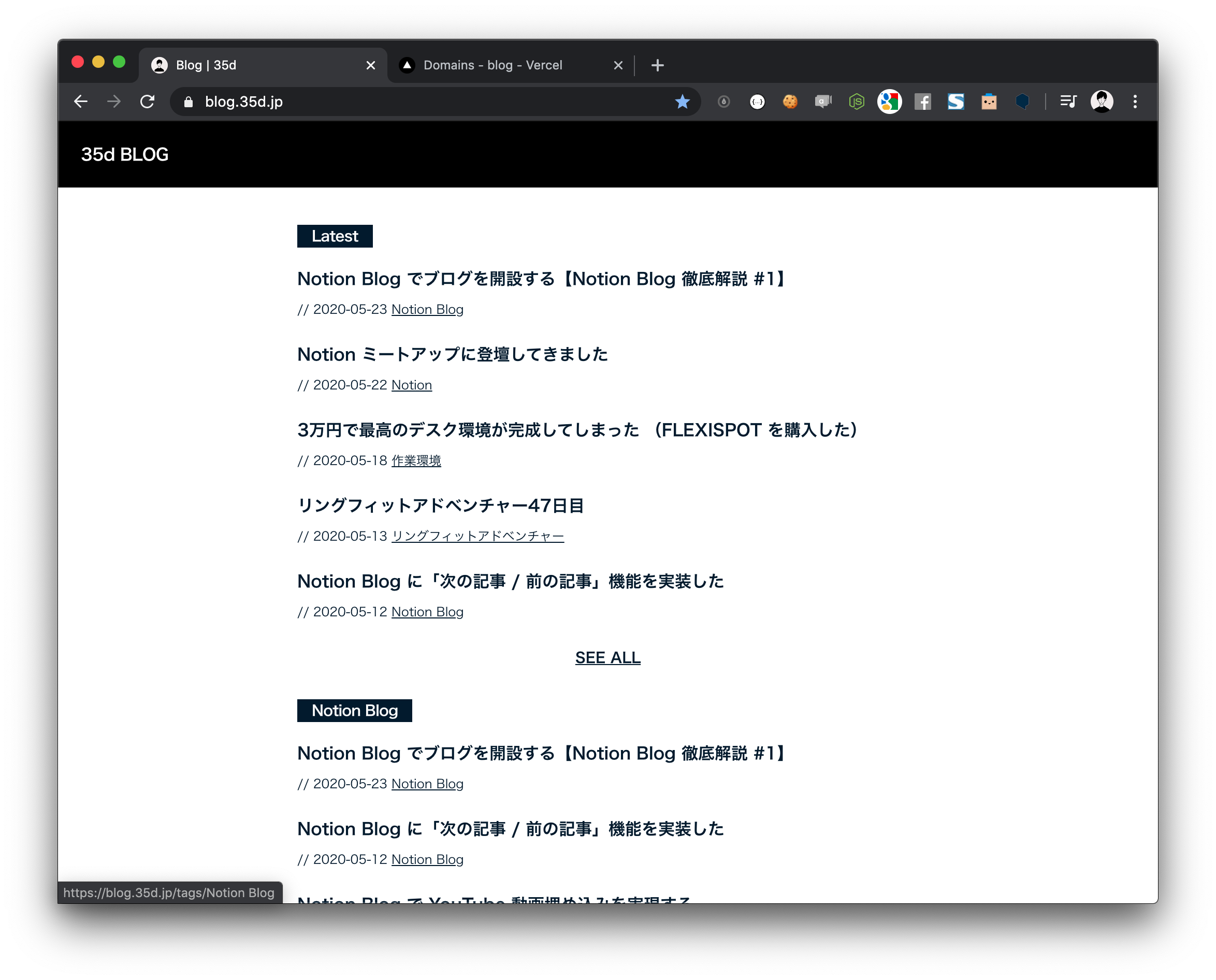Open the dark blue hexagon extension
The image size is (1216, 980).
coord(1022,102)
